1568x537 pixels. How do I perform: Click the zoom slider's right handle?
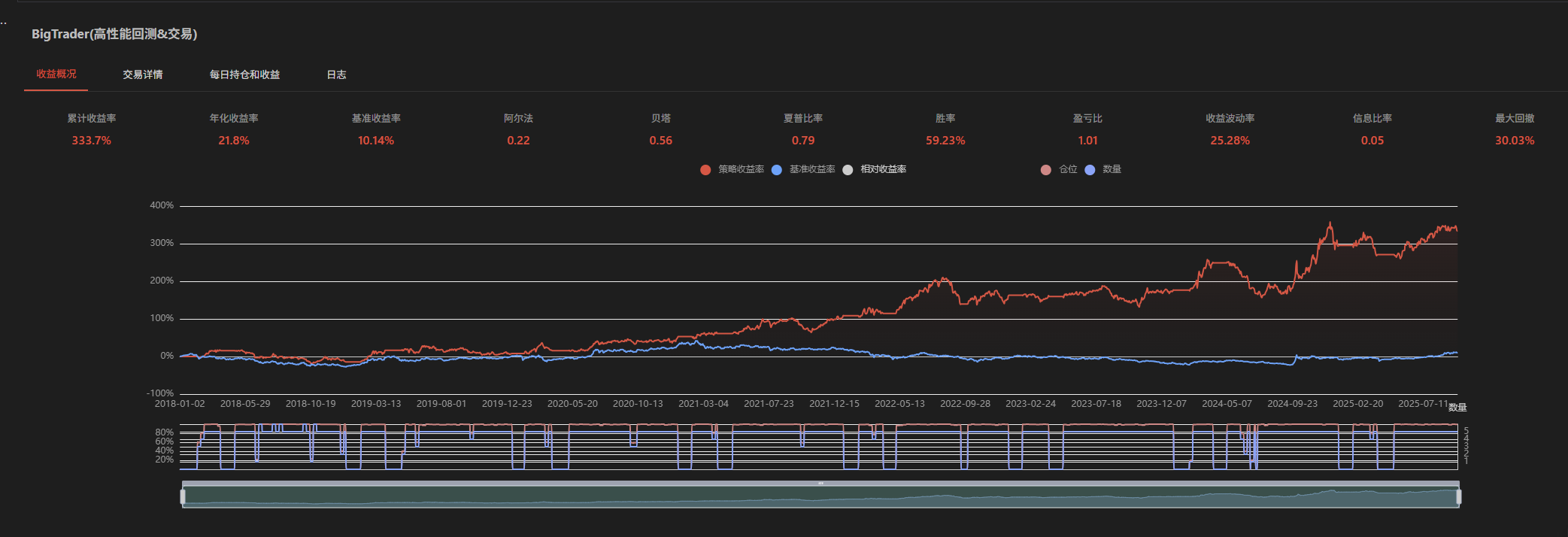[1458, 496]
